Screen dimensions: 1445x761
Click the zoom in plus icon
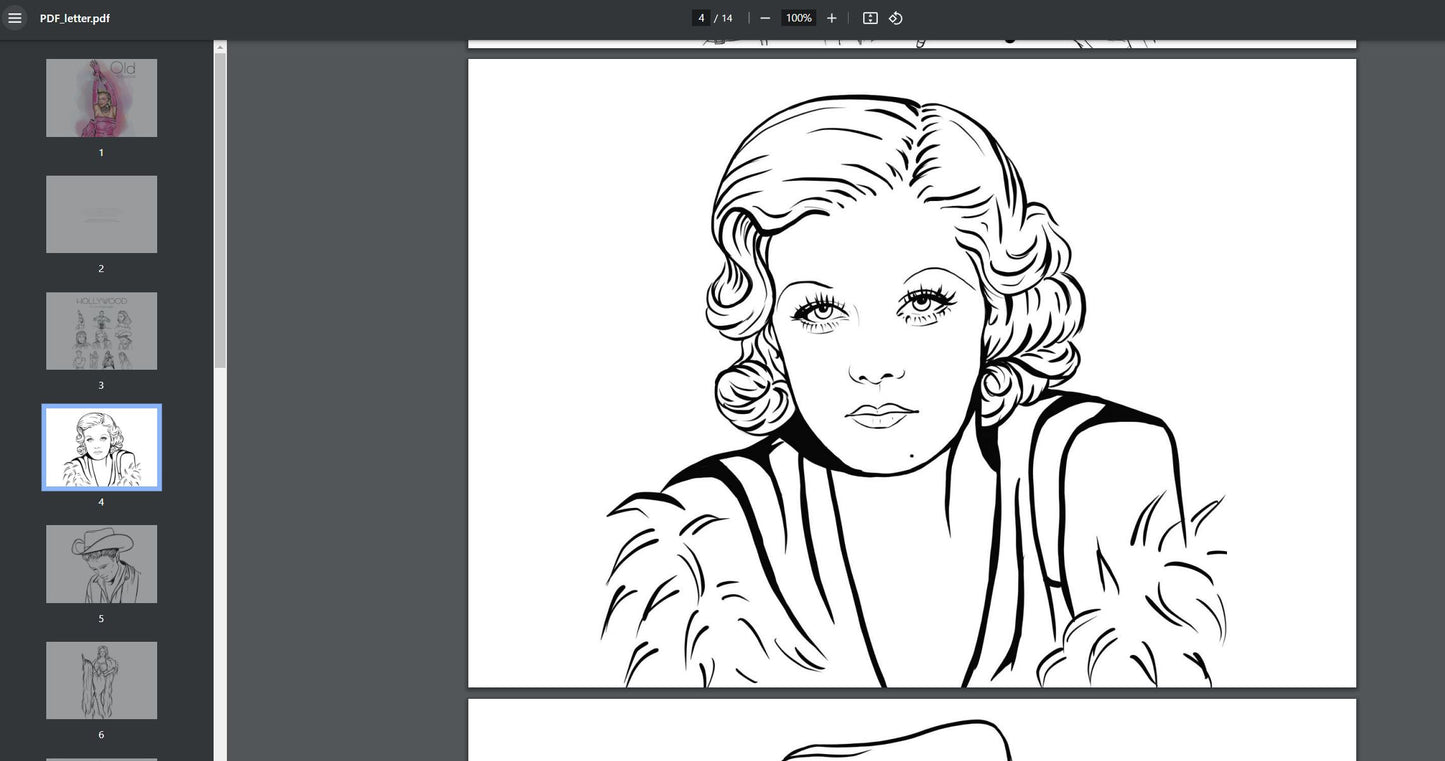coord(831,18)
